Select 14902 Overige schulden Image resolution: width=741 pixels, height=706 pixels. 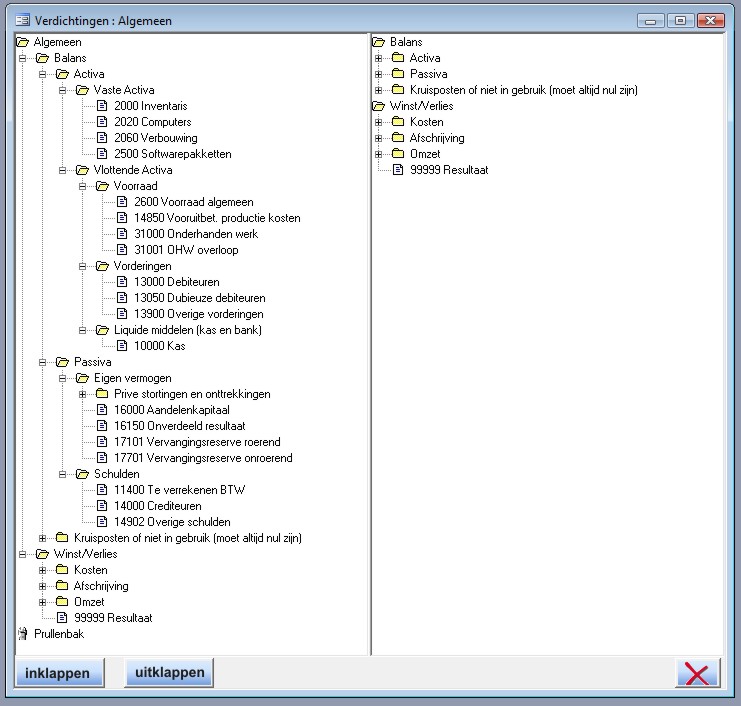coord(172,522)
